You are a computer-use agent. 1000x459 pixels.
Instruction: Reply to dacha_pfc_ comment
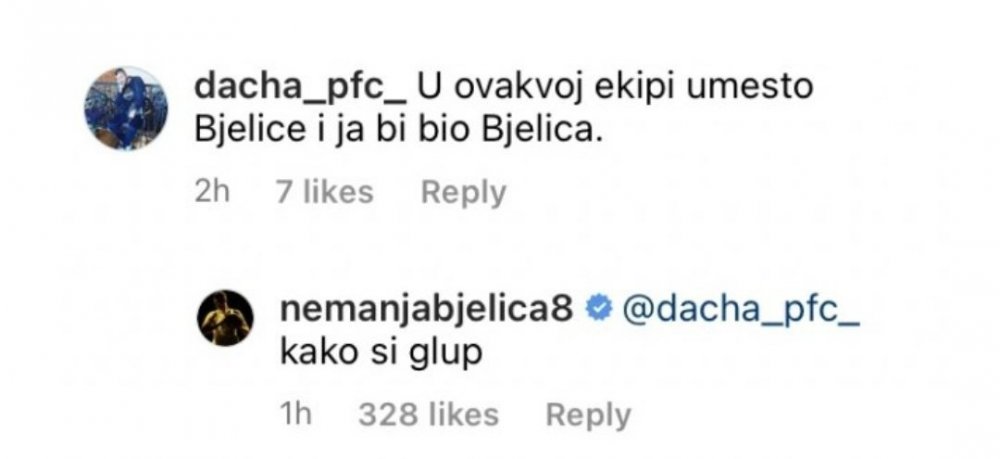pos(463,192)
